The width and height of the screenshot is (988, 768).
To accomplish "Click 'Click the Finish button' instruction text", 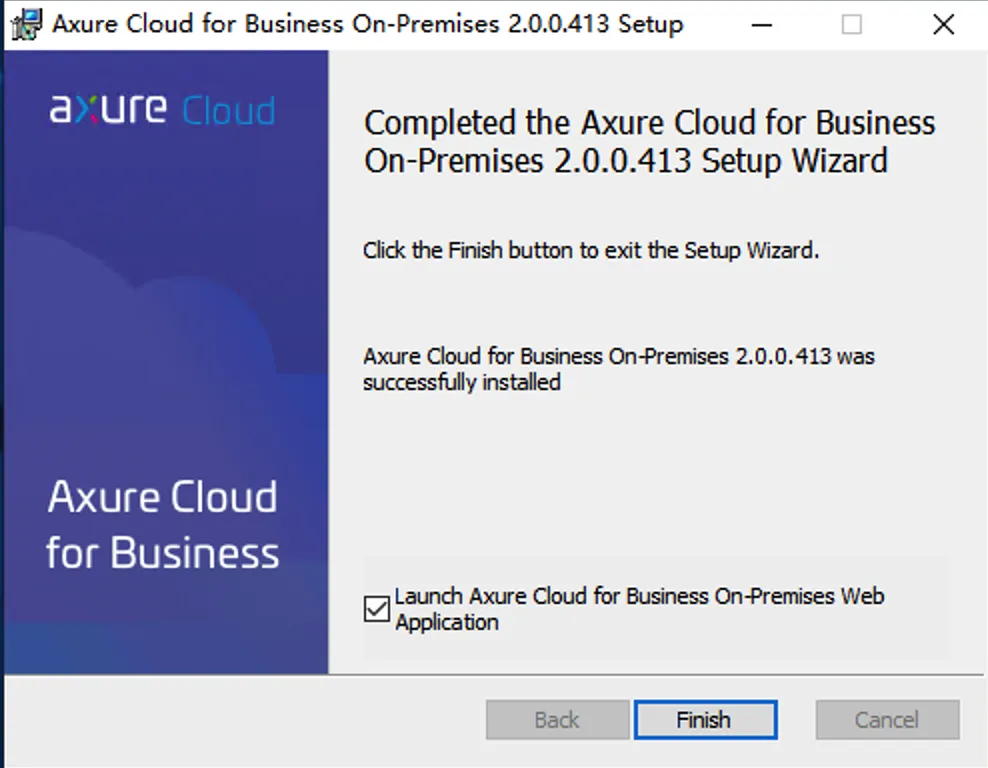I will click(592, 250).
